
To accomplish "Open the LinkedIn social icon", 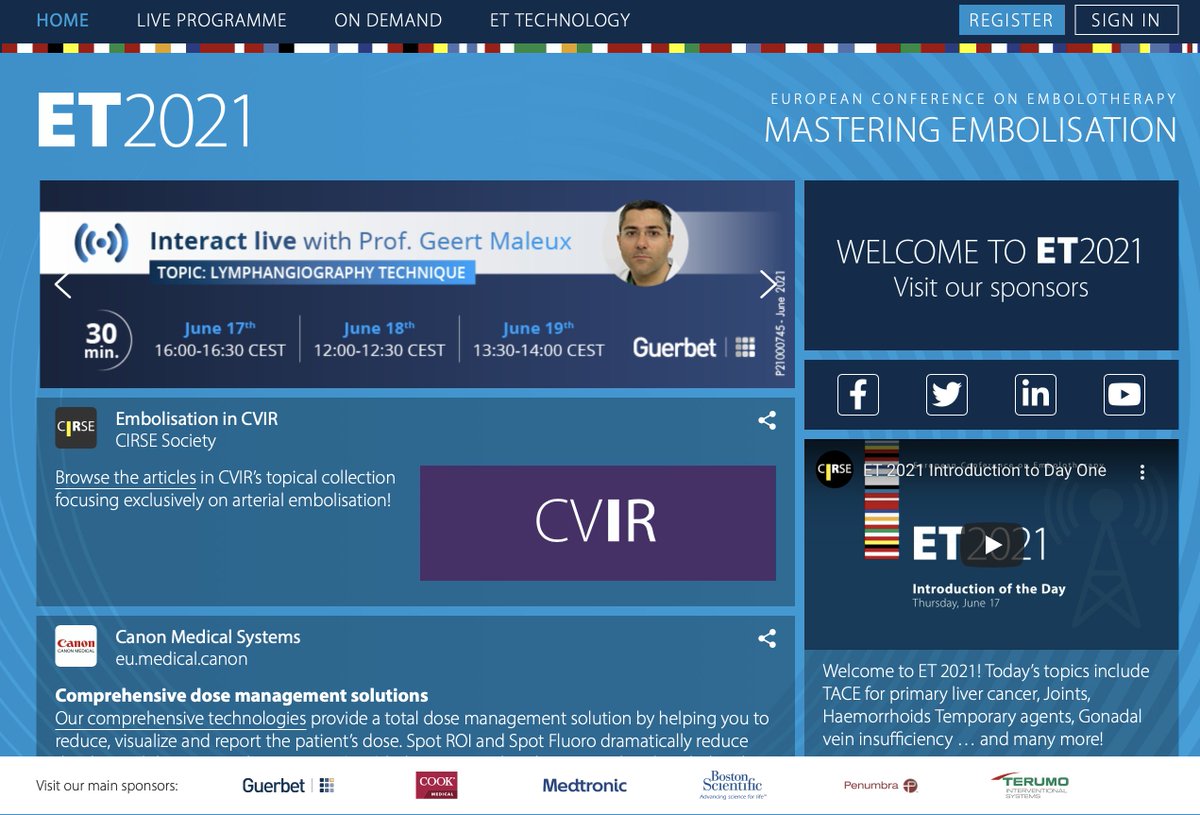I will click(x=1035, y=394).
